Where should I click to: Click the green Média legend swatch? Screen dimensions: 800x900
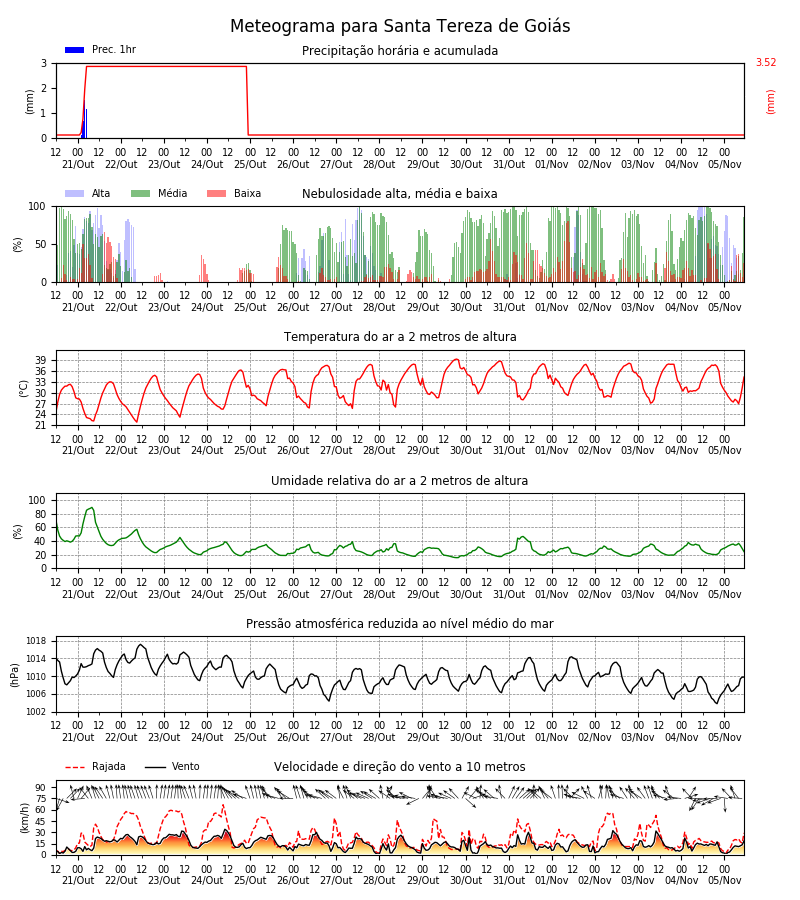[x=141, y=193]
